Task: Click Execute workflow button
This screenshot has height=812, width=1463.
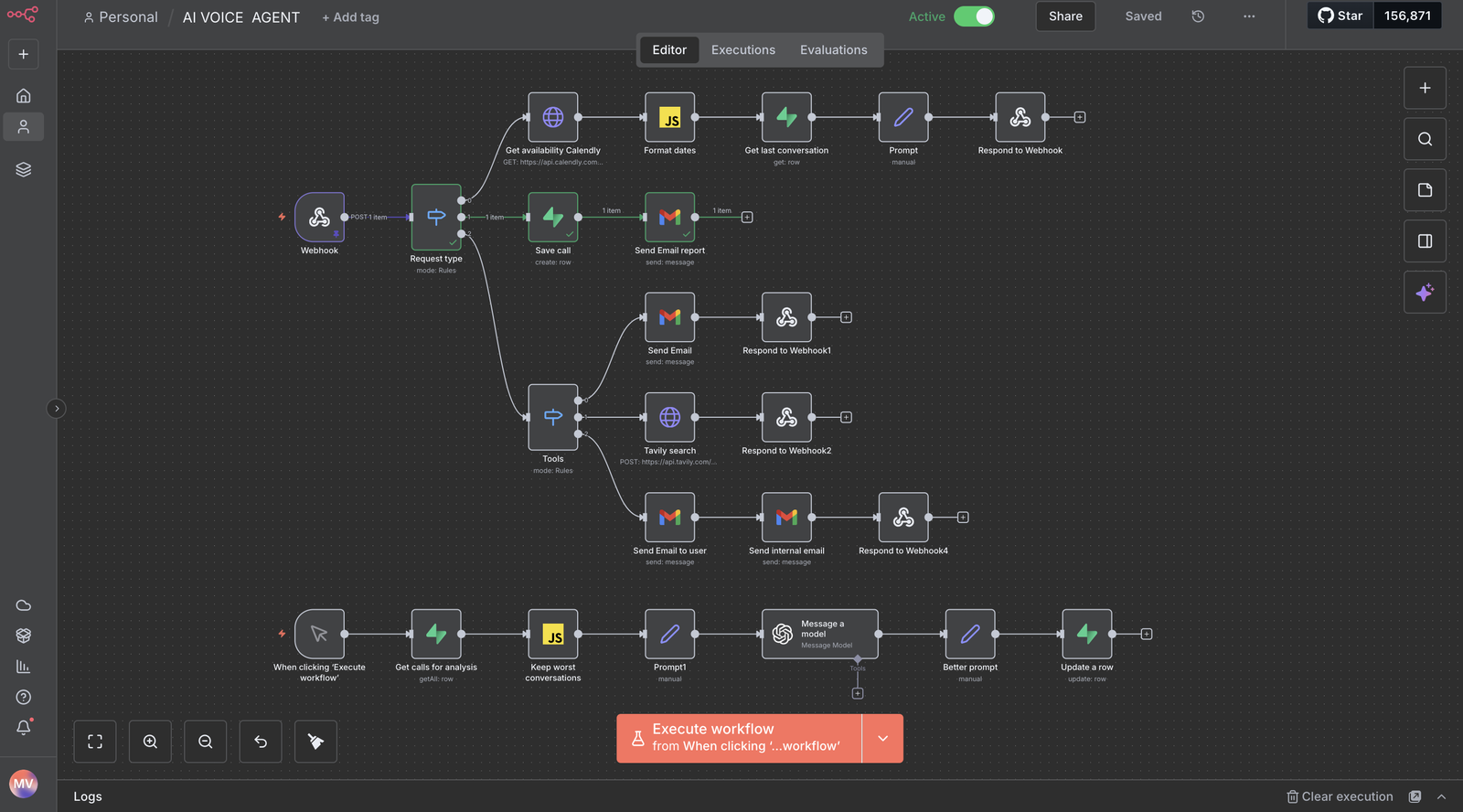Action: (x=739, y=738)
